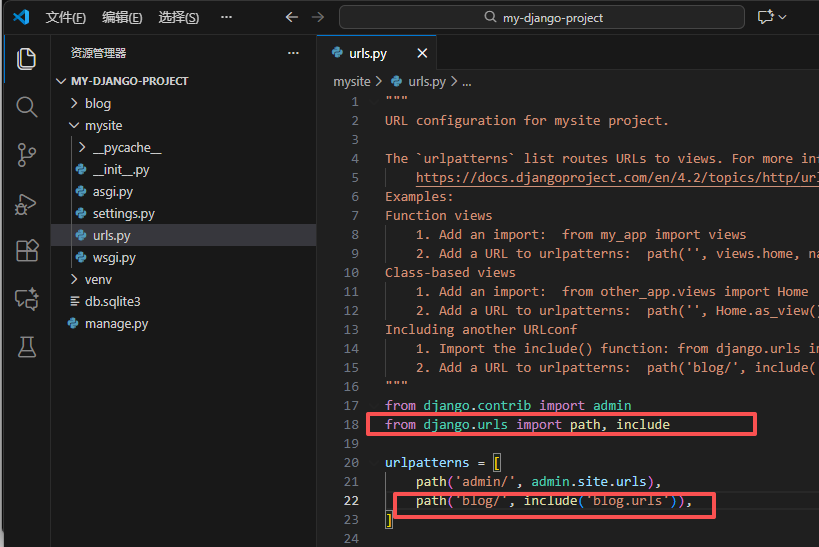This screenshot has height=547, width=819.
Task: Open the Source Control view
Action: pyautogui.click(x=27, y=155)
